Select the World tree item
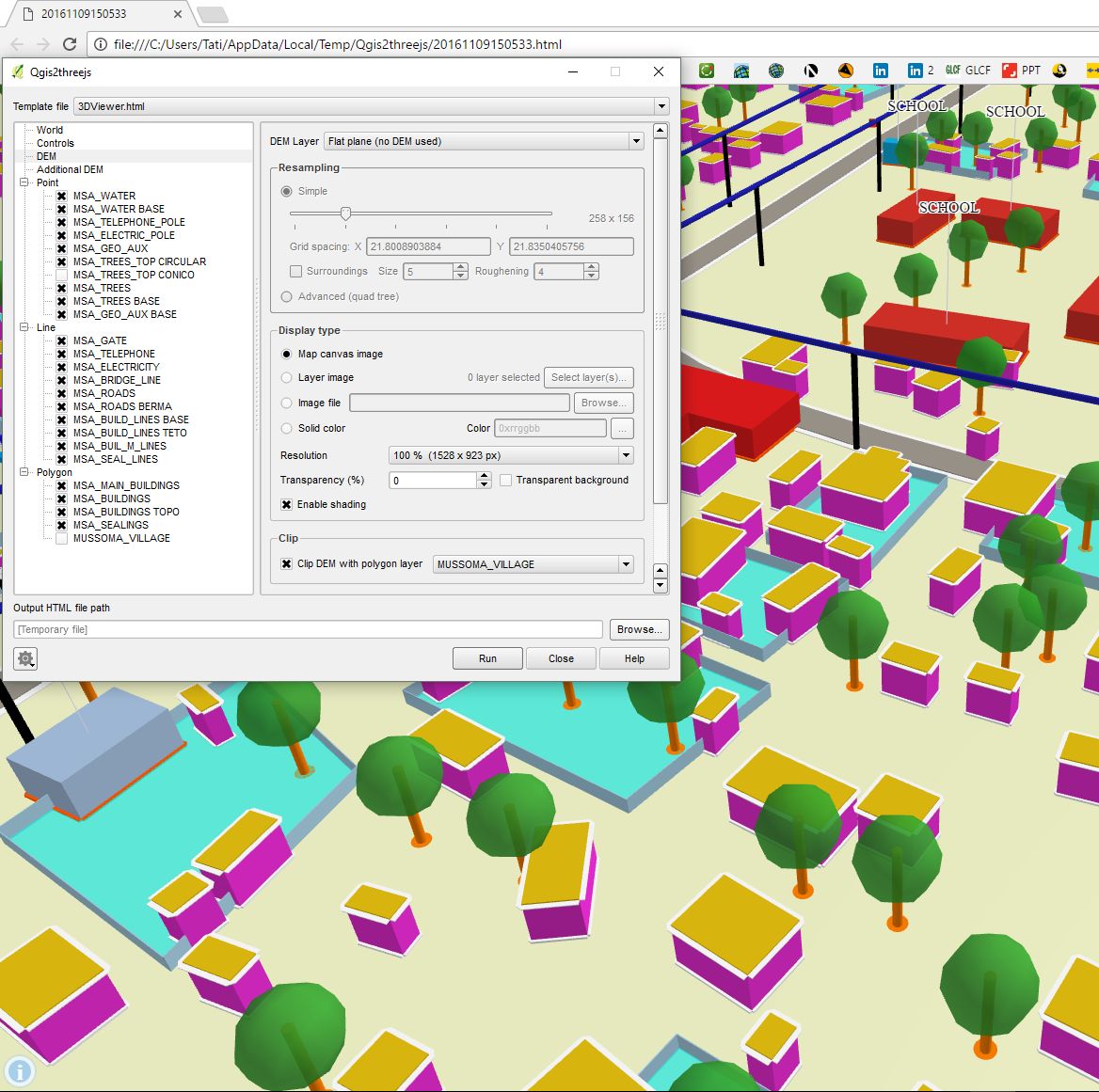Screen dimensions: 1099x1092 50,131
